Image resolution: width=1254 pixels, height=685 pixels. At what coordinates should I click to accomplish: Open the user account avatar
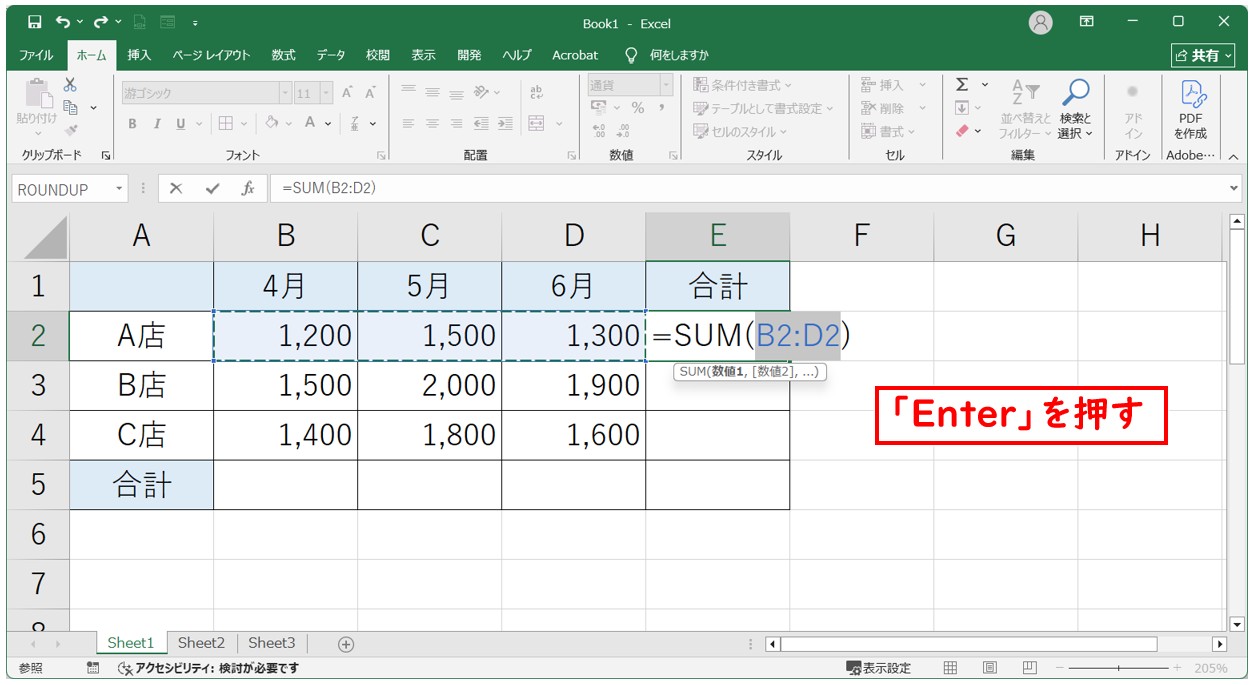(1041, 22)
